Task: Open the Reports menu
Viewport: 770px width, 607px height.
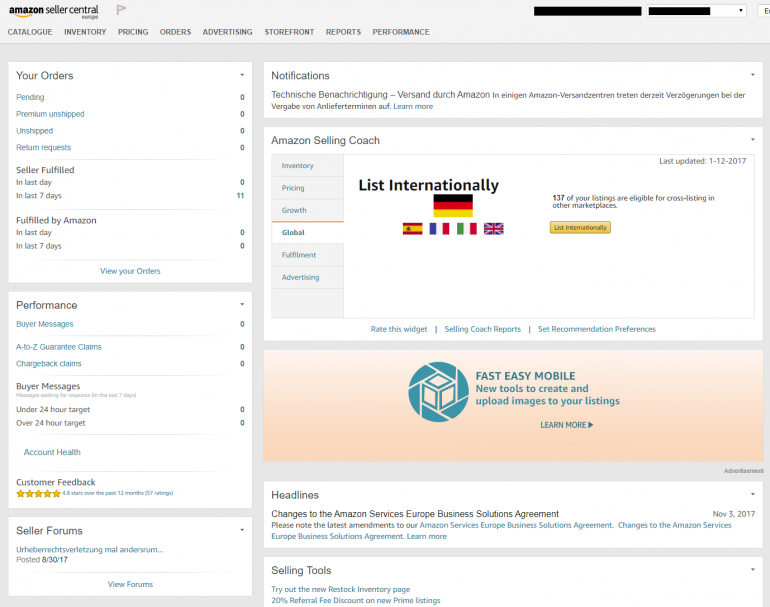Action: pyautogui.click(x=343, y=32)
